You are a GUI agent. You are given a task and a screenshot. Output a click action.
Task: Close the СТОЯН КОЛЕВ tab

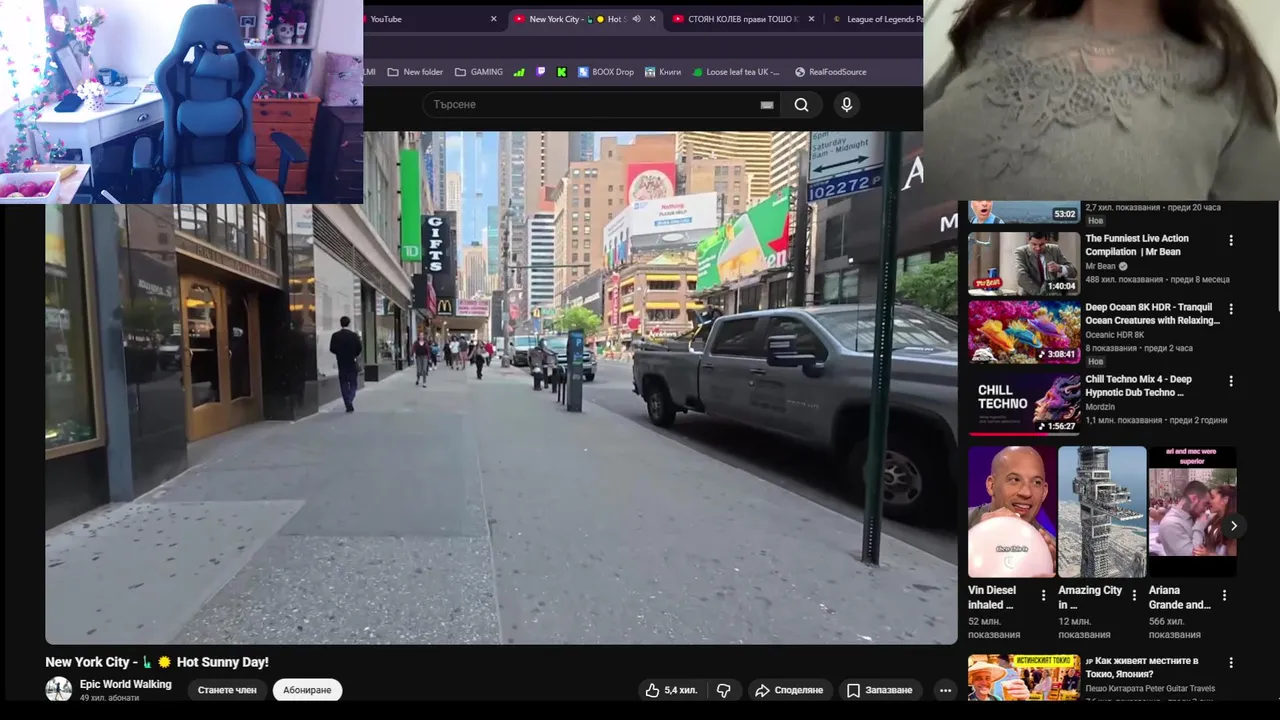click(811, 19)
